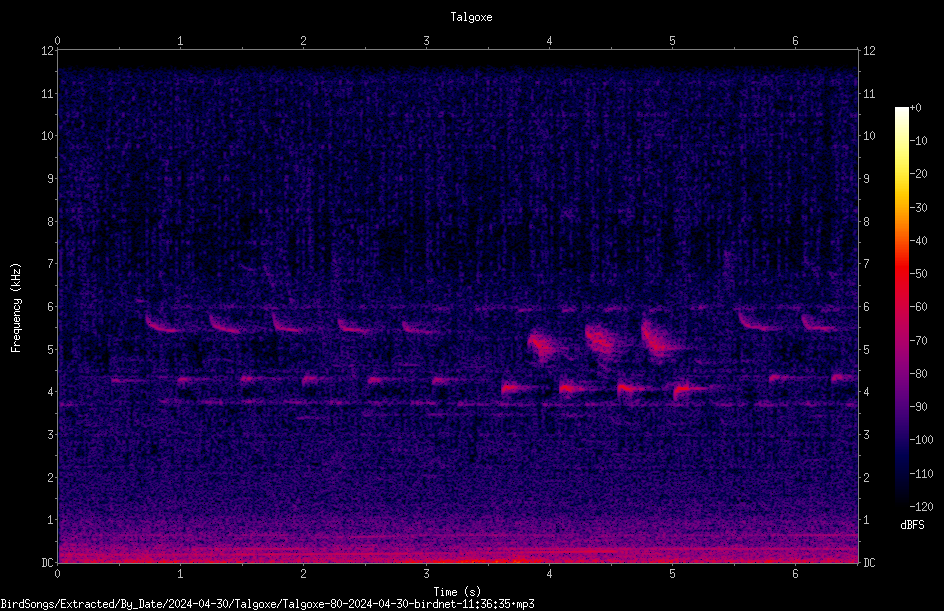The image size is (944, 611).
Task: Click the file path text at bottom
Action: pyautogui.click(x=267, y=604)
